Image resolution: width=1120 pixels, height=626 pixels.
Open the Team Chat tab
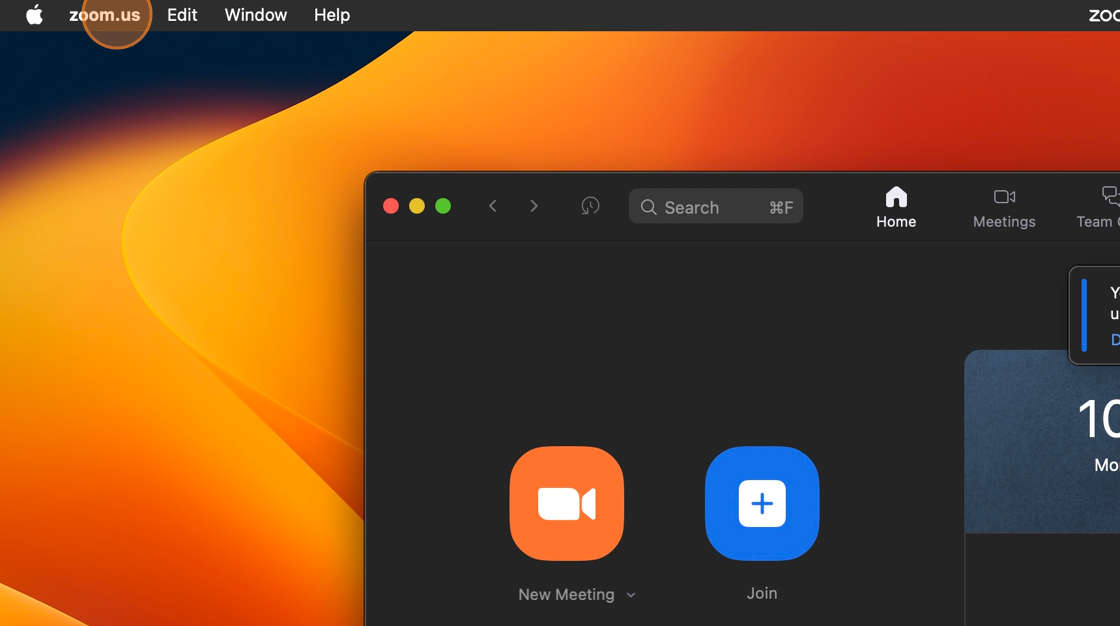pos(1100,208)
